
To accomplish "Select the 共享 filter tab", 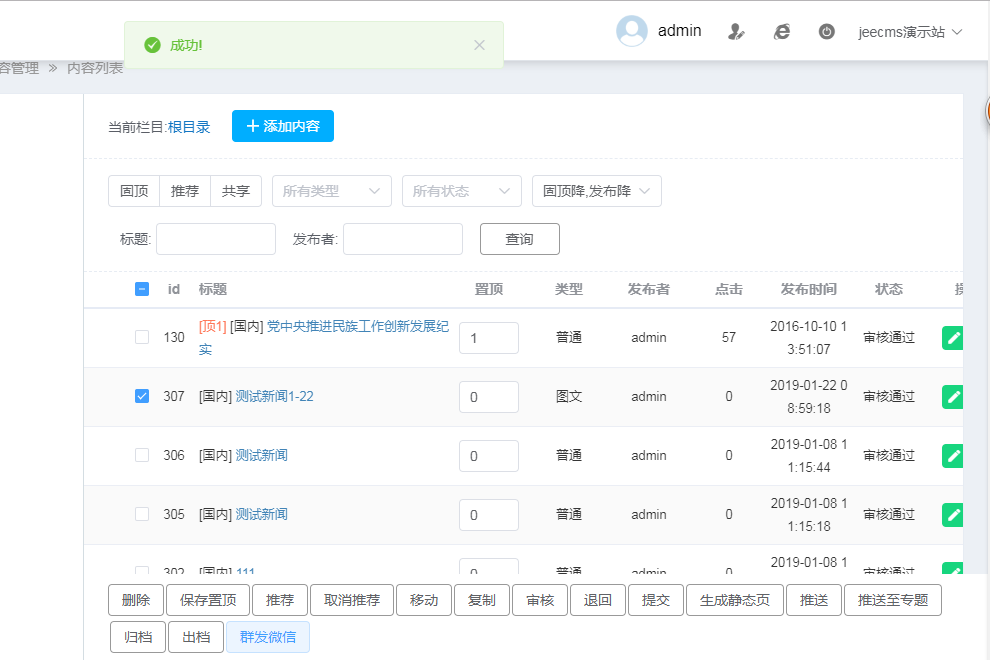I will point(236,191).
